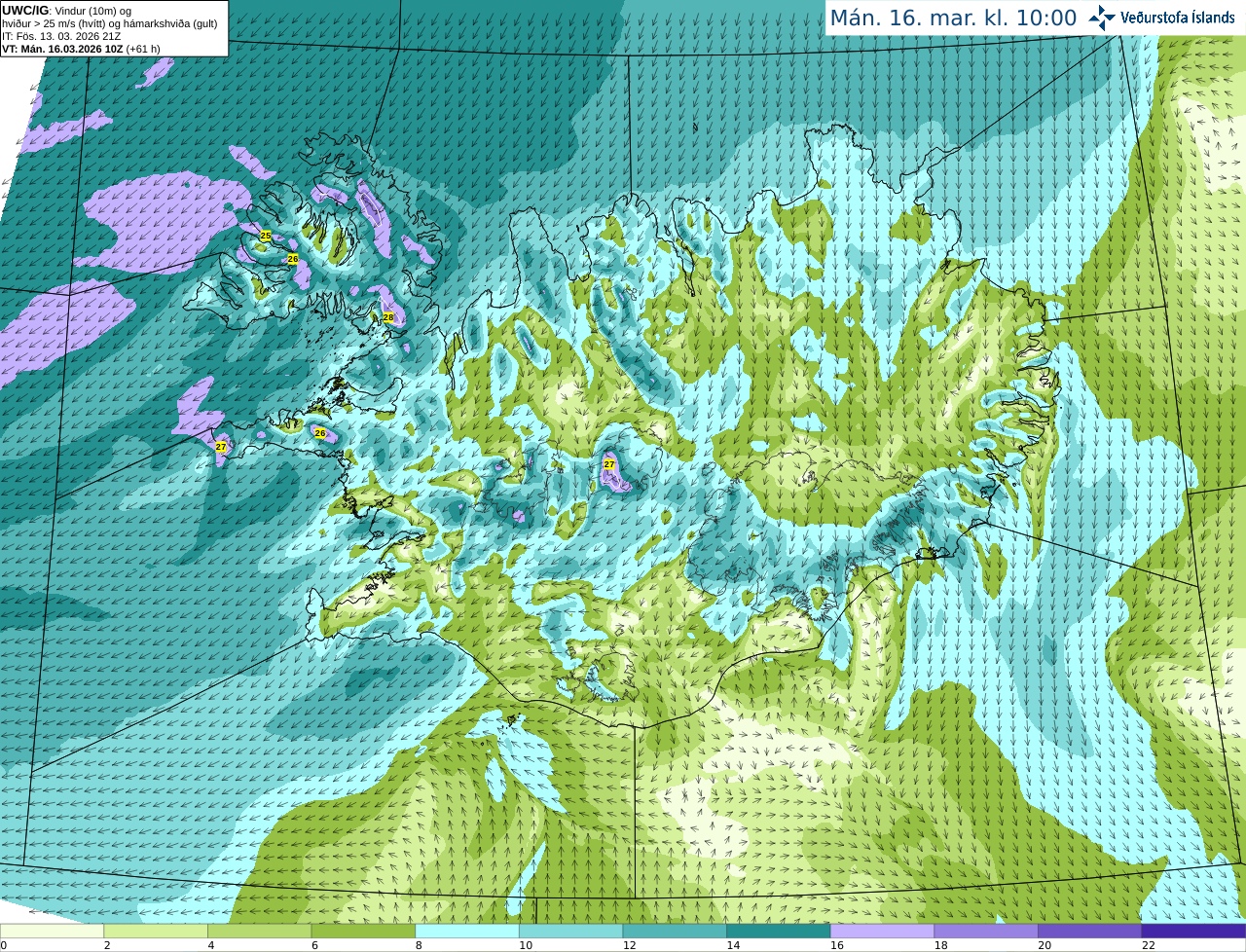The height and width of the screenshot is (952, 1246).
Task: Click the IT: Fös. 13. 03. 2026 21Z line
Action: (61, 36)
